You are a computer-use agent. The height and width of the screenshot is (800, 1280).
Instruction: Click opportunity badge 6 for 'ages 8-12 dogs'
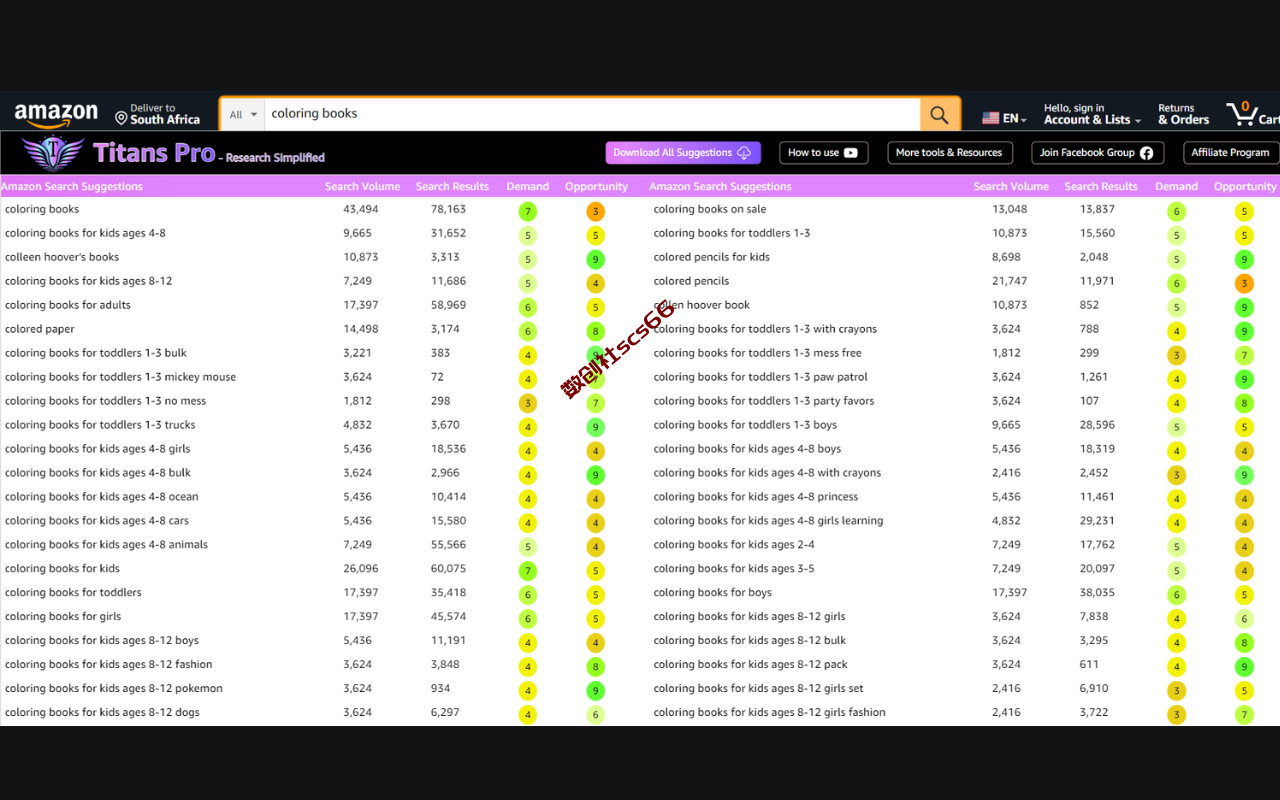pyautogui.click(x=596, y=715)
